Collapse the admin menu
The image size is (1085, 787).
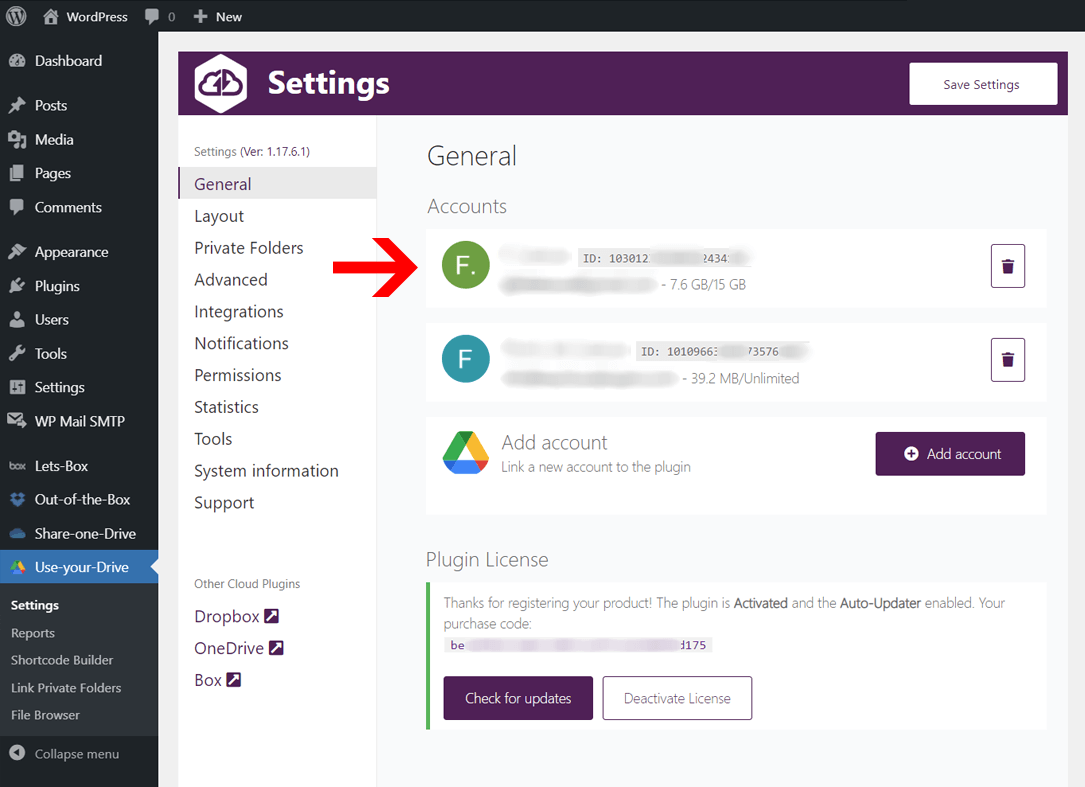[x=64, y=754]
